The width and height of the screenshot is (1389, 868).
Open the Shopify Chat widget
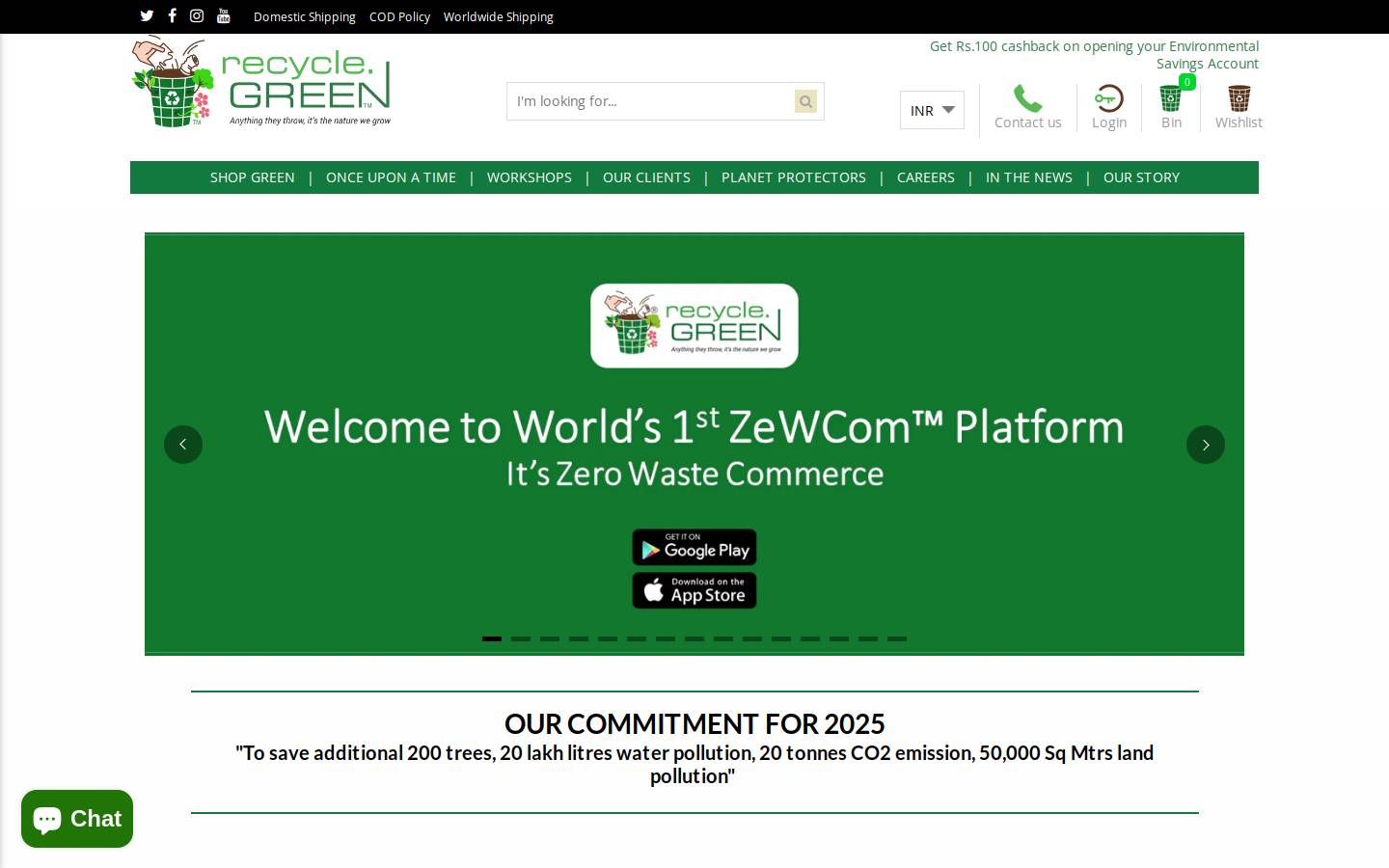pyautogui.click(x=77, y=819)
